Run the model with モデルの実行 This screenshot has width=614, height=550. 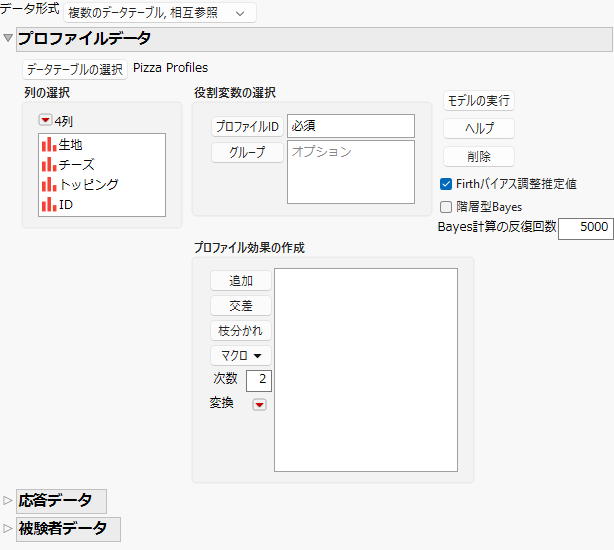tap(479, 101)
